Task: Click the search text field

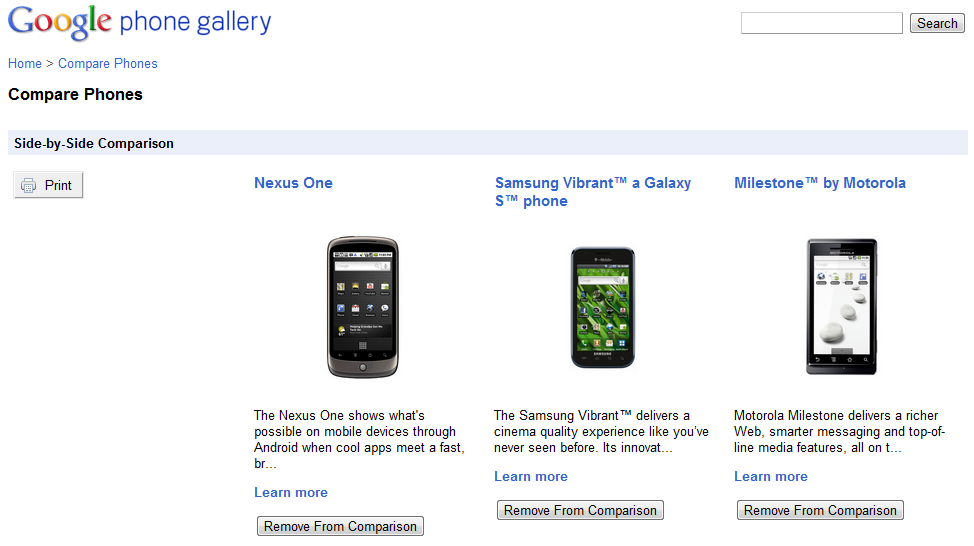Action: tap(822, 23)
